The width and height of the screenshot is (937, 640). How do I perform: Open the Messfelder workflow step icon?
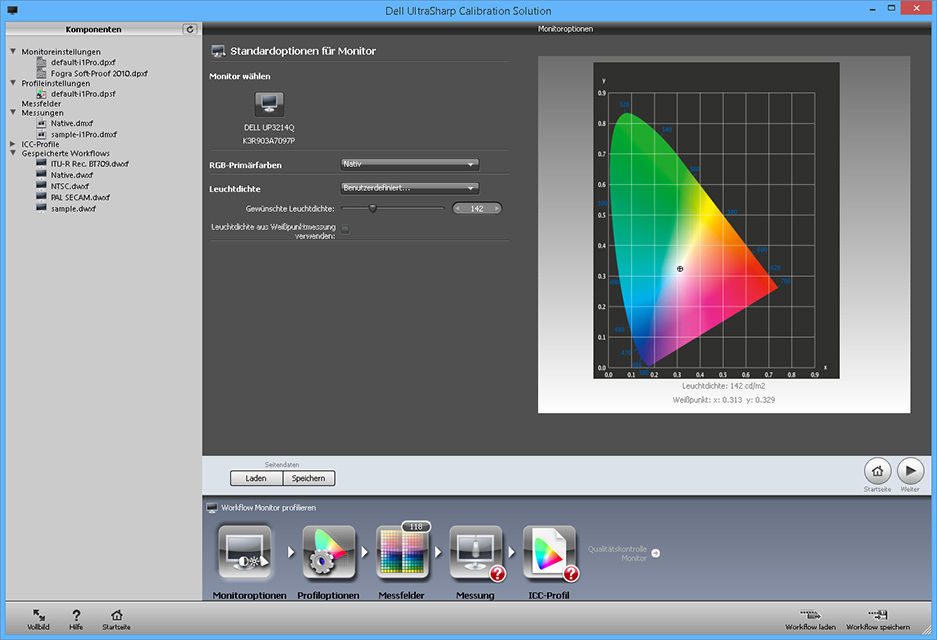[x=402, y=552]
